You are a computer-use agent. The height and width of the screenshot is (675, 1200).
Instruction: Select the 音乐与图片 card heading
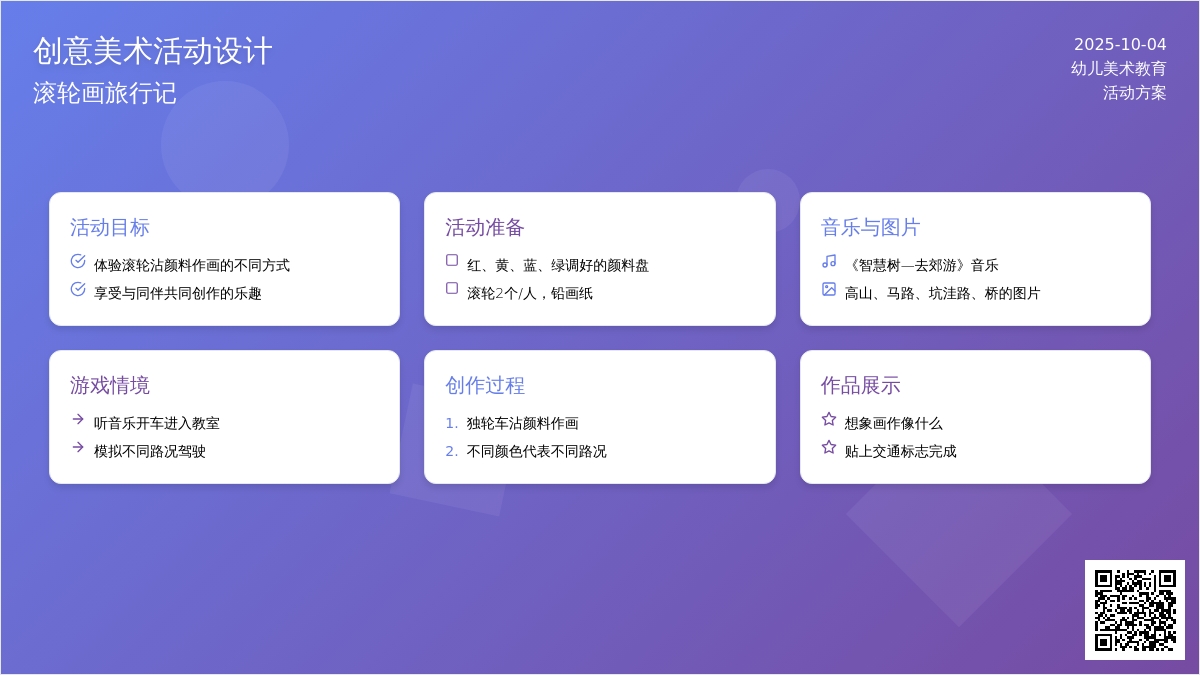click(x=870, y=227)
